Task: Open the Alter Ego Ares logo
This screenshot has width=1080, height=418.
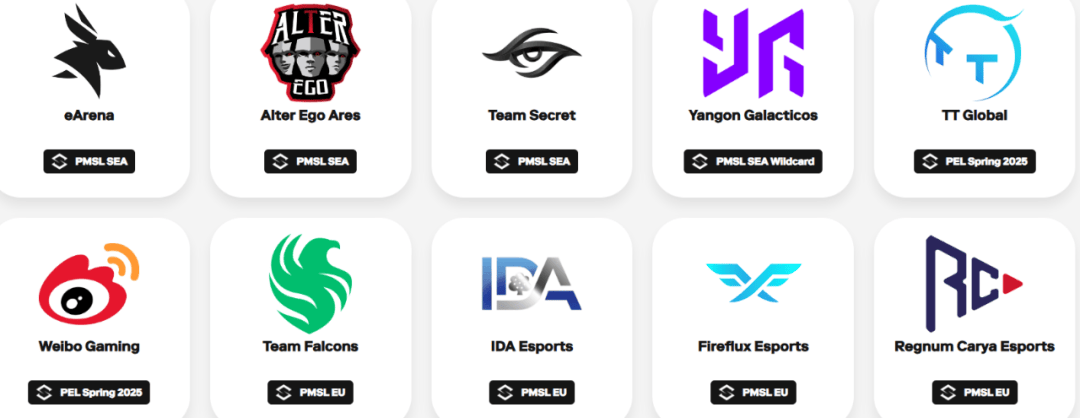Action: (x=311, y=52)
